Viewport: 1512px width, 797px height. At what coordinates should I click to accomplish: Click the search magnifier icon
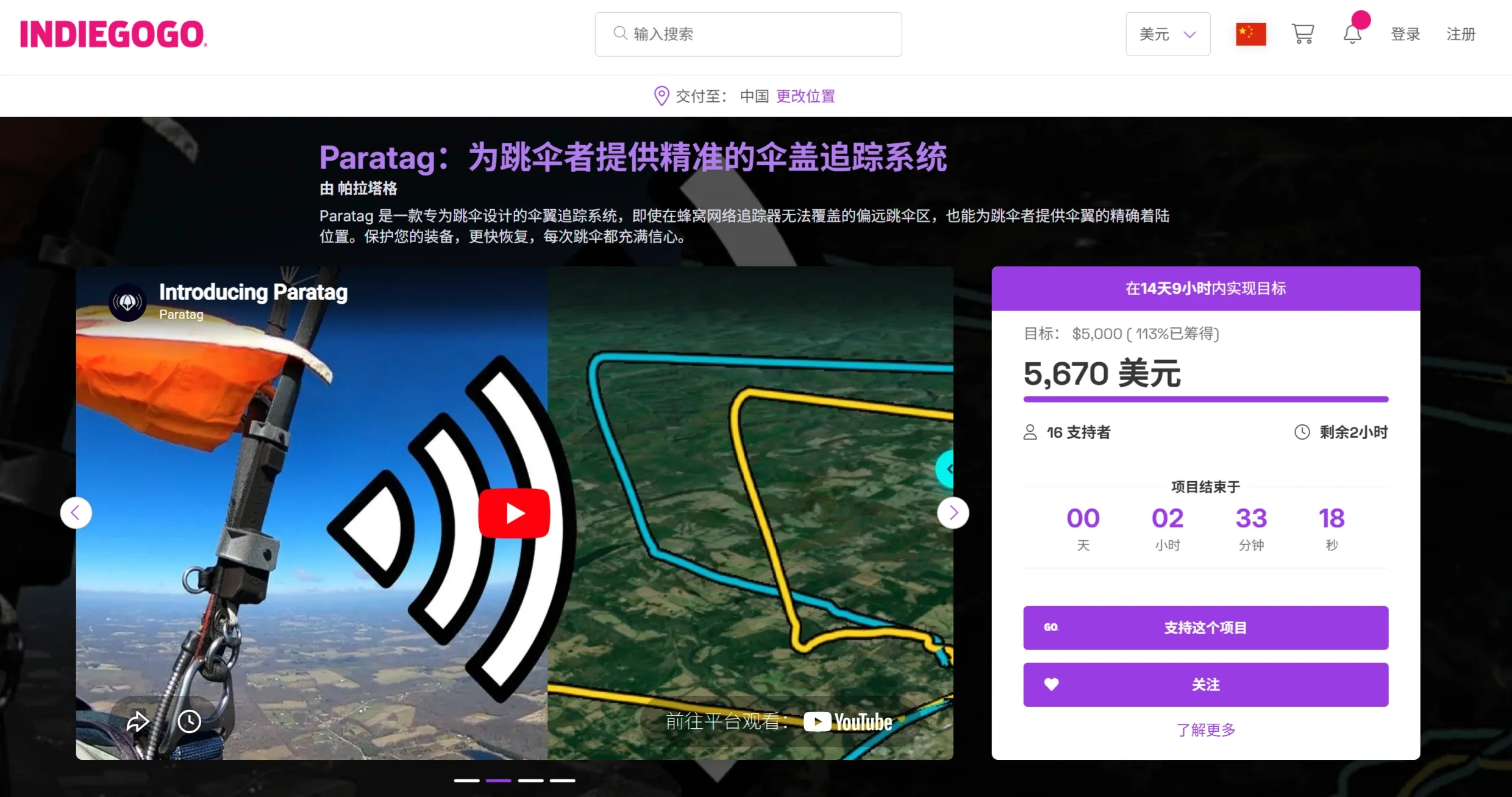(620, 33)
